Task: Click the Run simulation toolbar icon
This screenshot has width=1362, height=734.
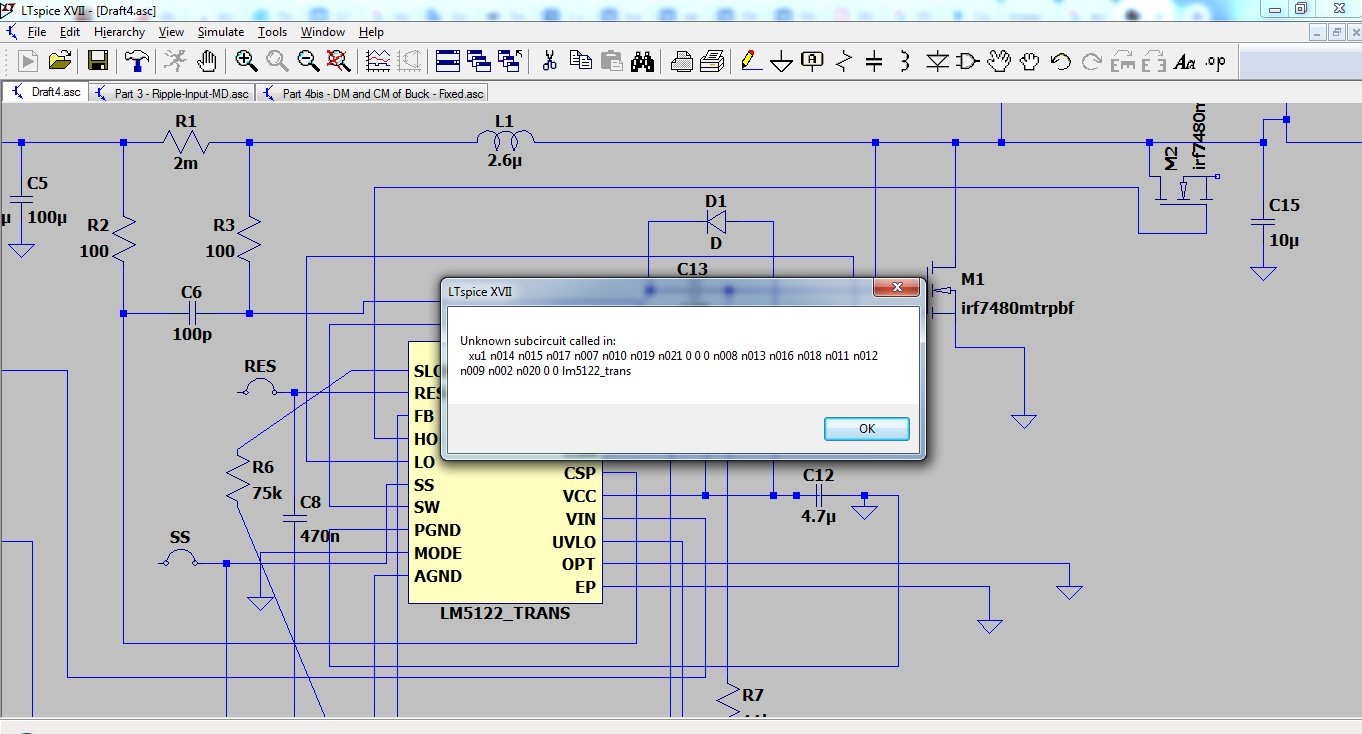Action: pyautogui.click(x=28, y=61)
